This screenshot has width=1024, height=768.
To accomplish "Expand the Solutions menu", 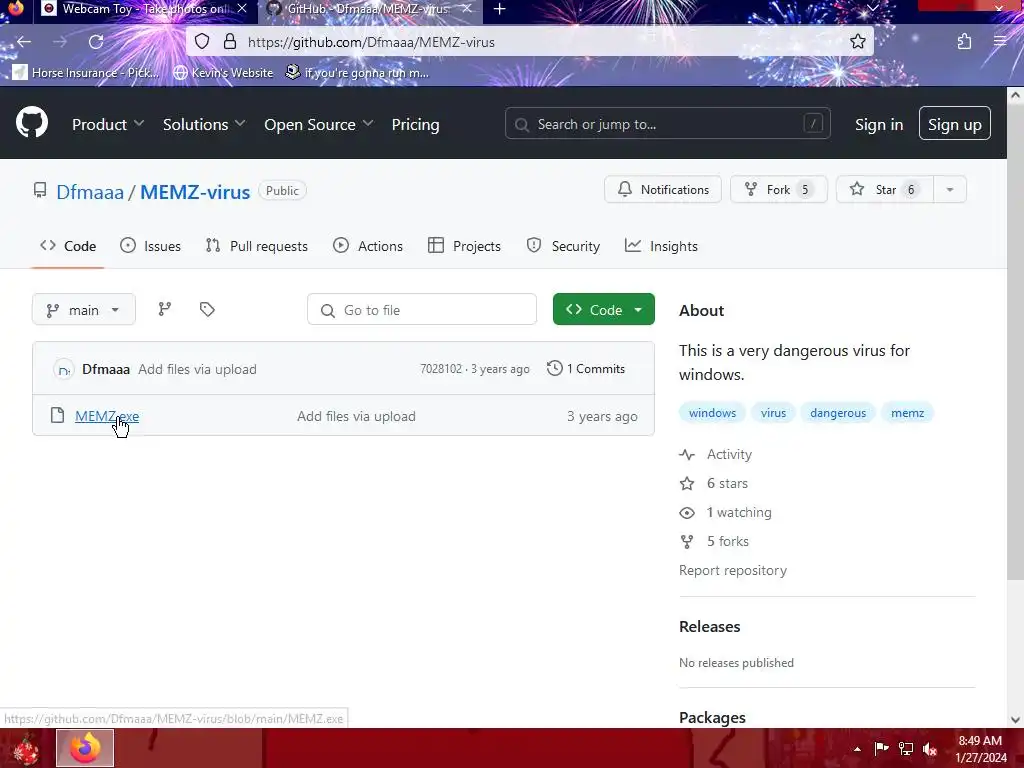I will (204, 124).
